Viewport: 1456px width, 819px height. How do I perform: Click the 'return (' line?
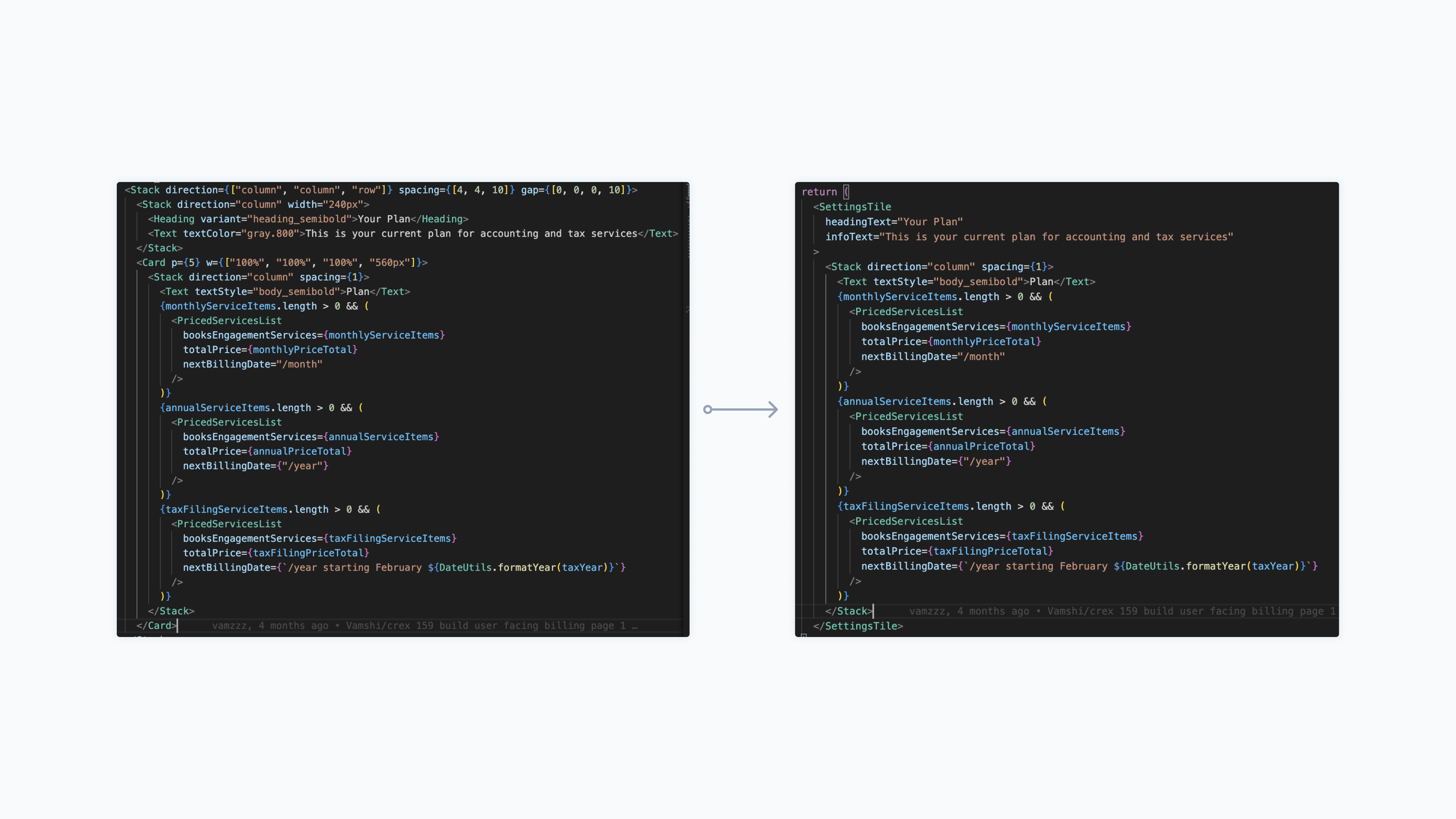tap(825, 191)
